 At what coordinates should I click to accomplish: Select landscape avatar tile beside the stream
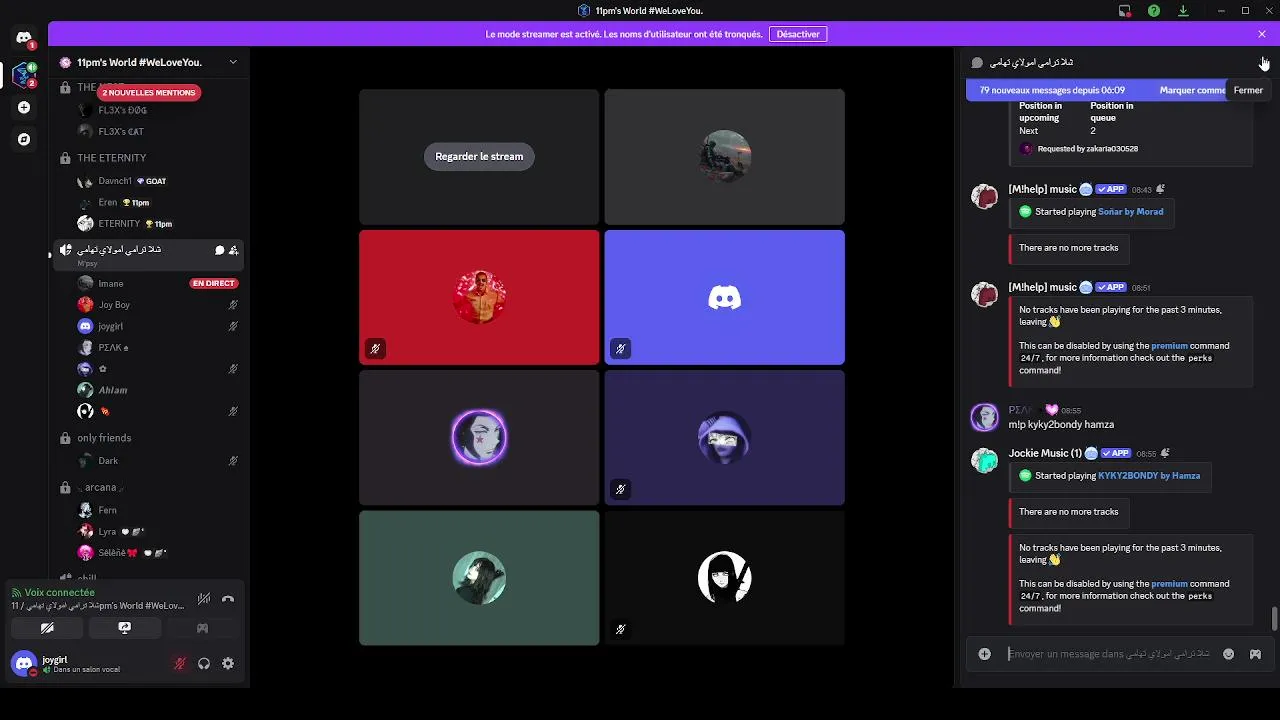[x=724, y=157]
